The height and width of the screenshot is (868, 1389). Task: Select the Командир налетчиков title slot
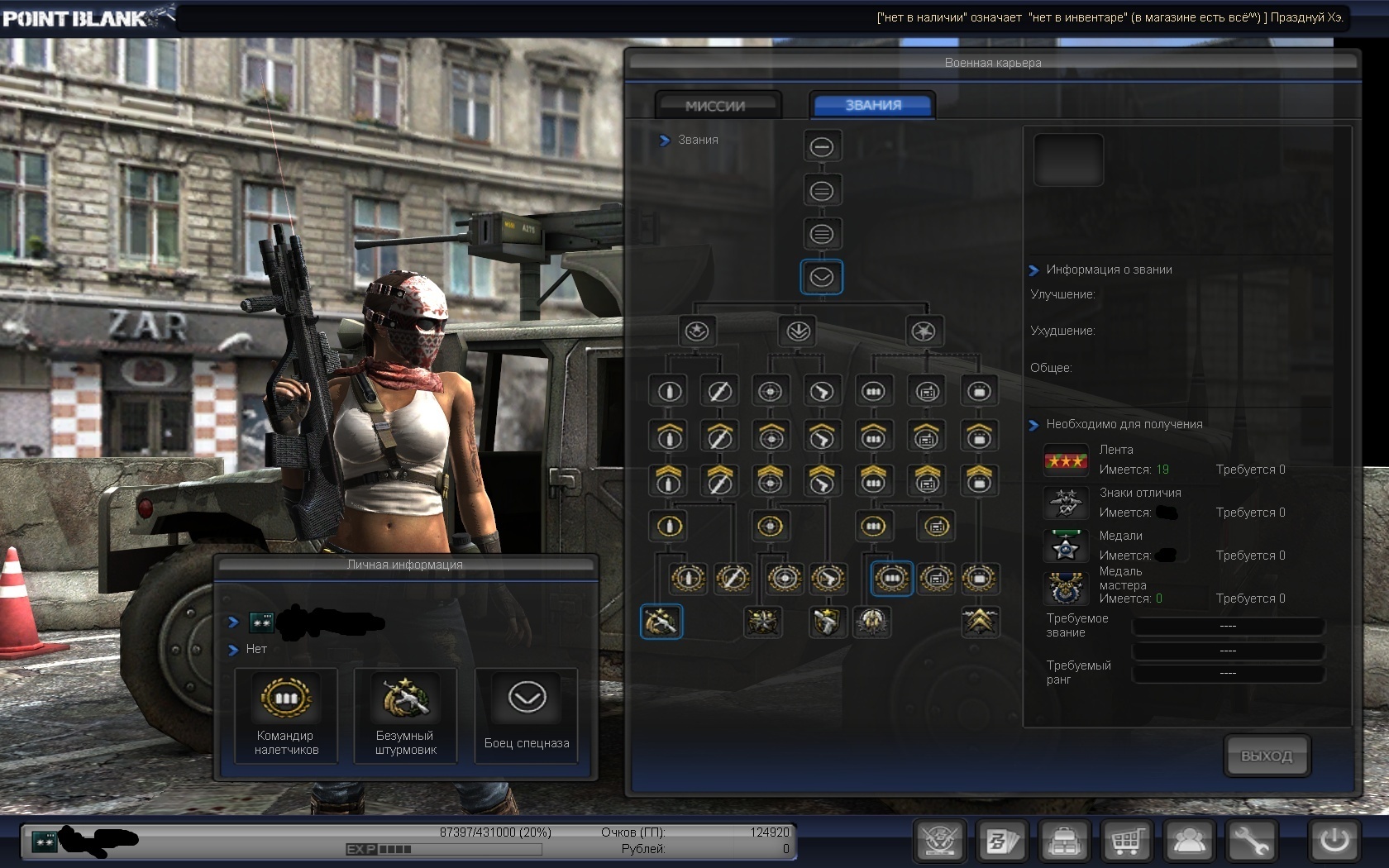click(x=286, y=716)
